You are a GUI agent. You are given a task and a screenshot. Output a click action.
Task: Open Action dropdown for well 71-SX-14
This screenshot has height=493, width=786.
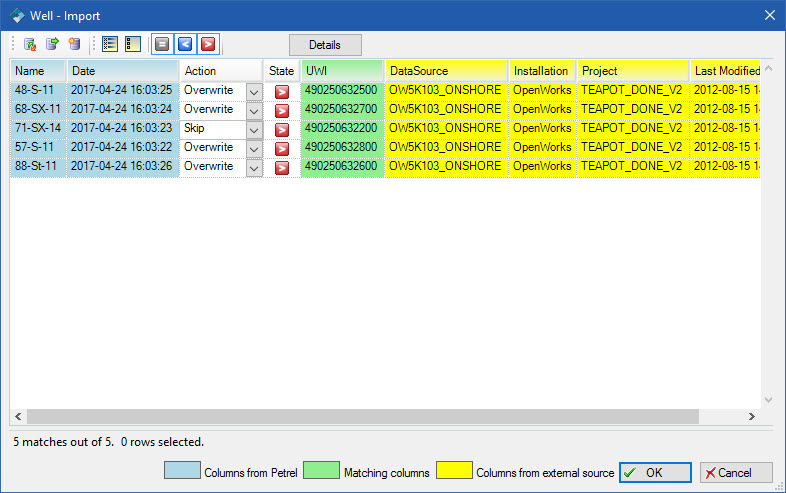tap(254, 130)
